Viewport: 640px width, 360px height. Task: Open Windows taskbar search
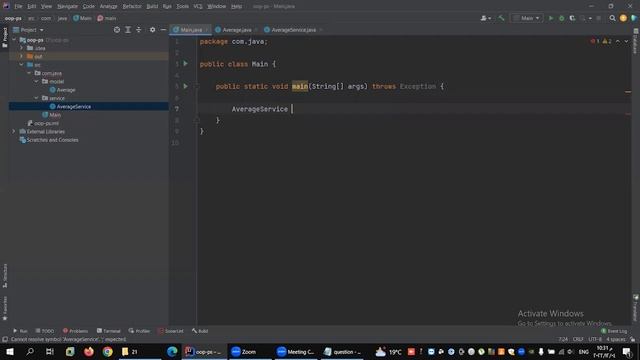pos(30,351)
